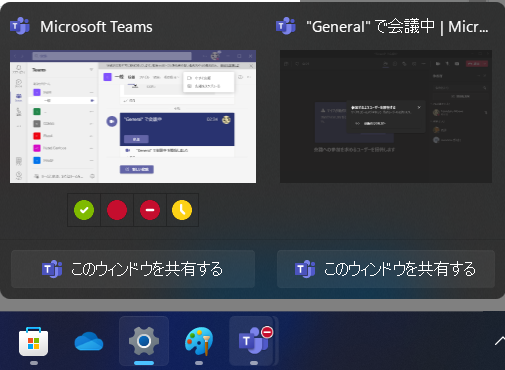This screenshot has width=505, height=370.
Task: Click the "General" で会議中 preview title
Action: tap(397, 27)
